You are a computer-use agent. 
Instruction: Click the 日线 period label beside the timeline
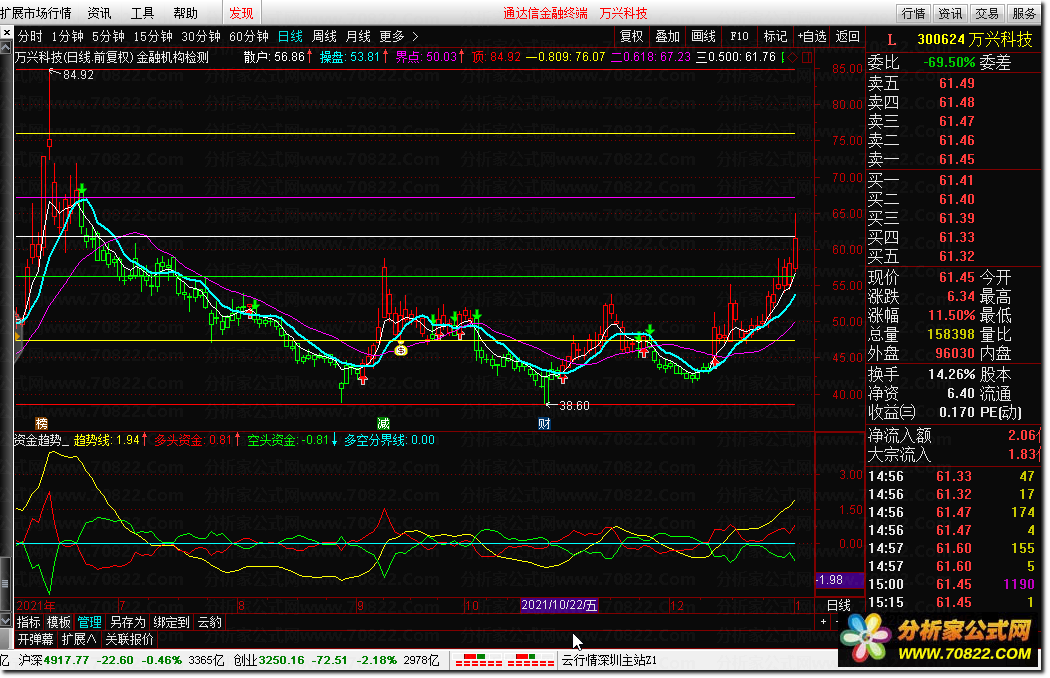click(838, 606)
